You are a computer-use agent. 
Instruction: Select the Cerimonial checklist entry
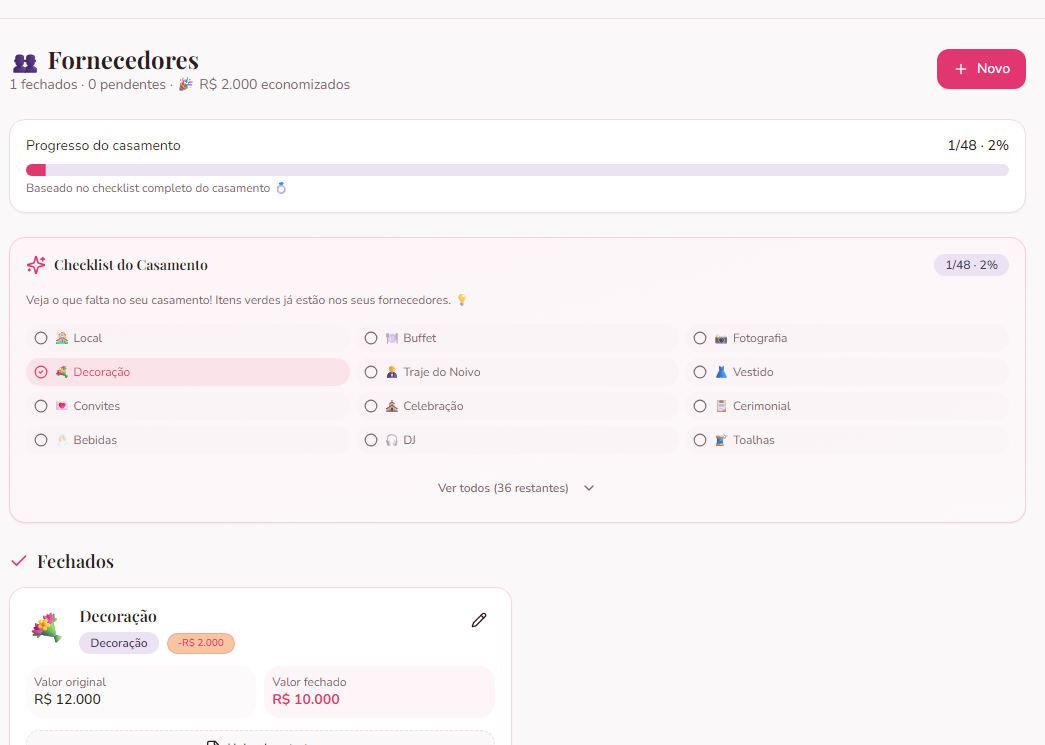[761, 406]
